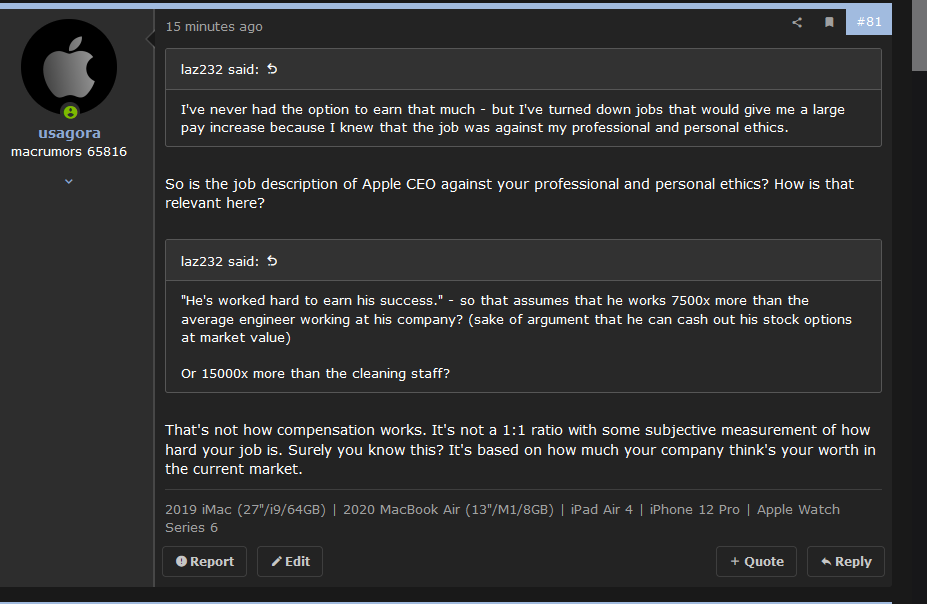The width and height of the screenshot is (927, 604).
Task: Click the 'macrumors 65816' user title
Action: tap(69, 151)
